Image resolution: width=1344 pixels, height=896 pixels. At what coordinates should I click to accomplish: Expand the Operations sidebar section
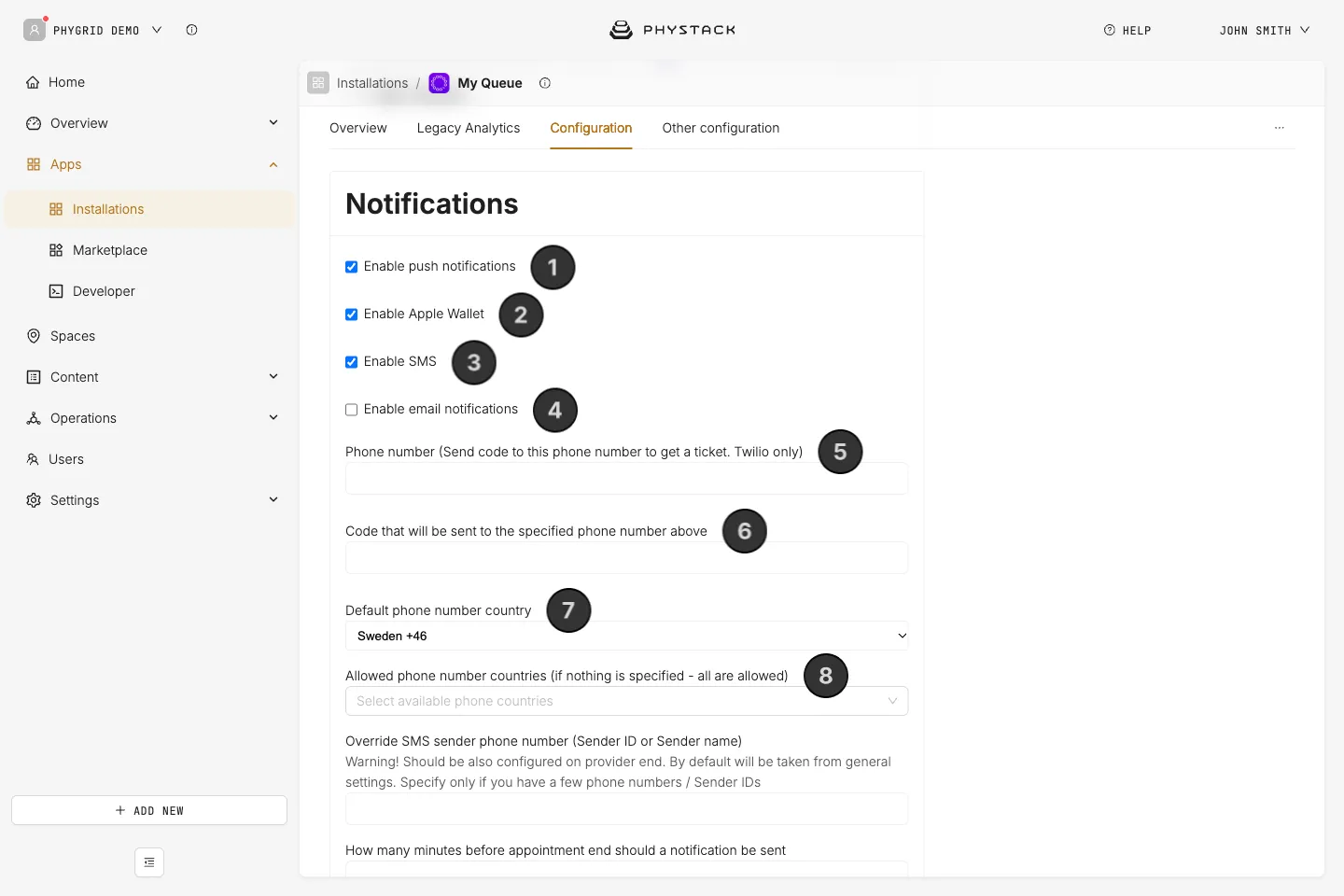coord(151,418)
